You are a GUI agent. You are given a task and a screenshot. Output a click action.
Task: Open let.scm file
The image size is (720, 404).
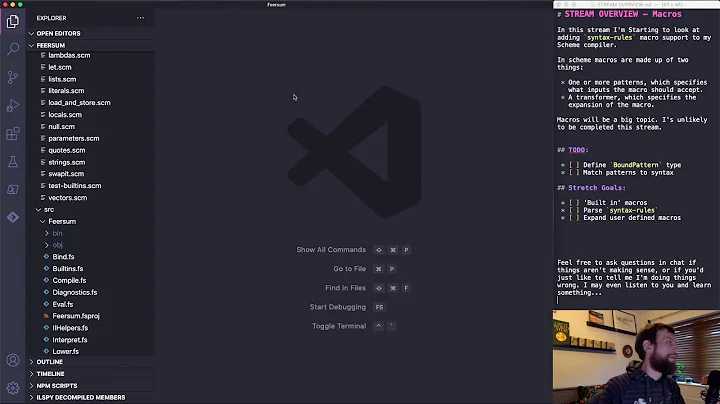pos(60,67)
